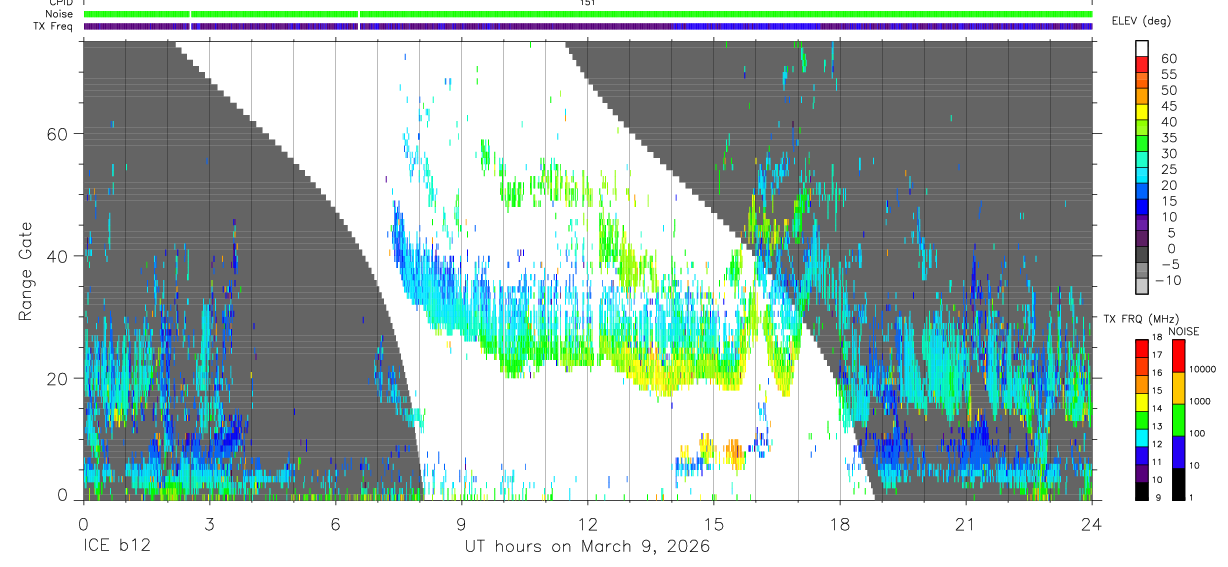Click the 'ELEV (deg)' colorbar title
Image resolution: width=1228 pixels, height=567 pixels.
pyautogui.click(x=1143, y=20)
